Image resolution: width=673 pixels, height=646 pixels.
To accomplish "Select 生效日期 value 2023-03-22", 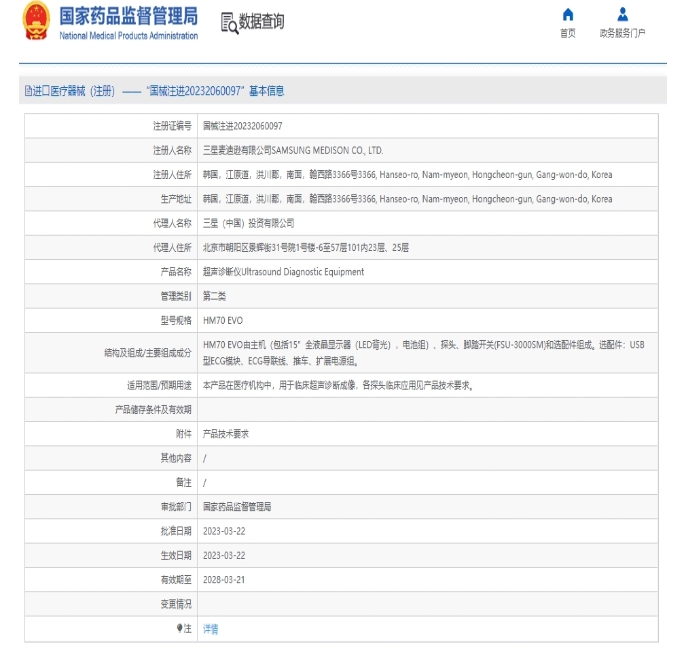I will (224, 555).
